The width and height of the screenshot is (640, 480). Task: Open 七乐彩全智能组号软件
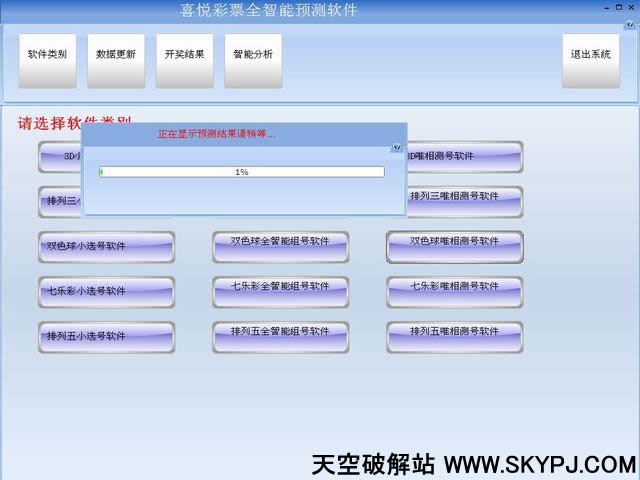pyautogui.click(x=280, y=286)
